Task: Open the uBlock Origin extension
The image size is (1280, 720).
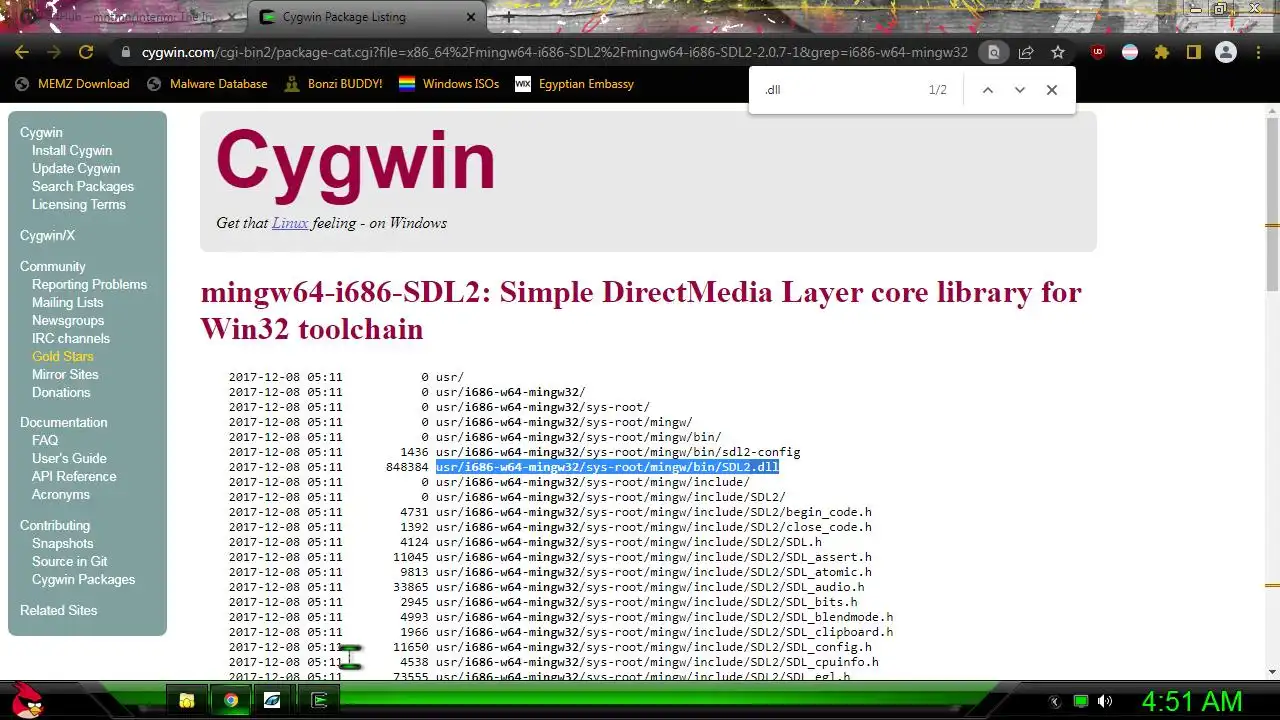Action: 1098,52
